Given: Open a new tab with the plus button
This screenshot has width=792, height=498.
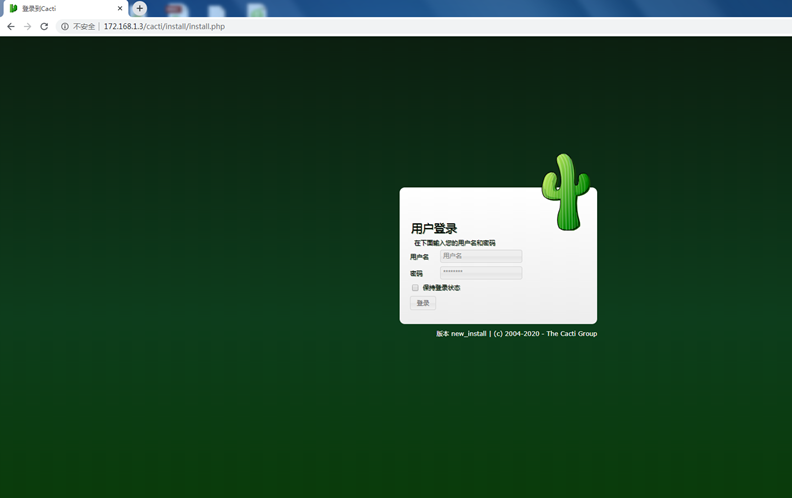Looking at the screenshot, I should tap(139, 9).
